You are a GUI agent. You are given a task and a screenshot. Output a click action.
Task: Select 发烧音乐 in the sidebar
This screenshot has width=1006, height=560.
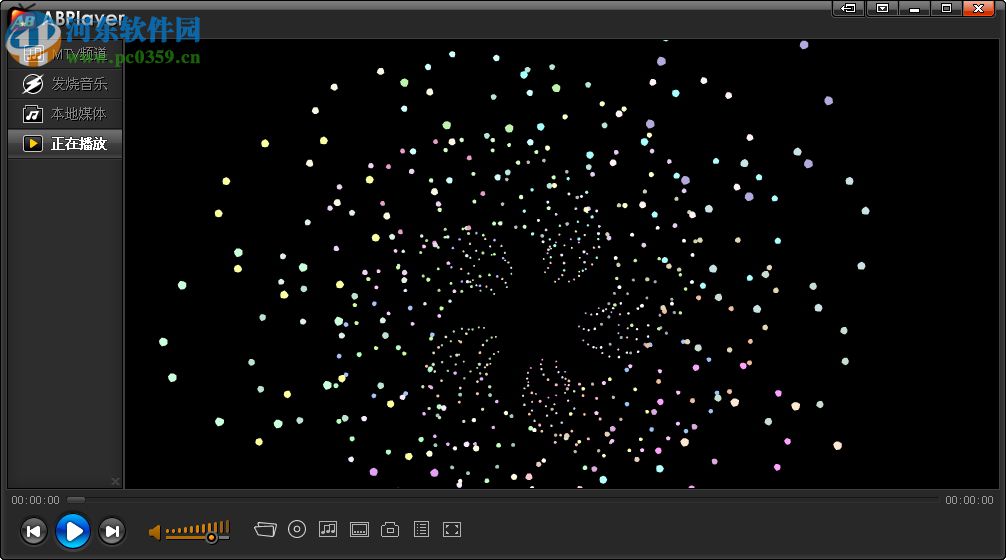[x=65, y=83]
